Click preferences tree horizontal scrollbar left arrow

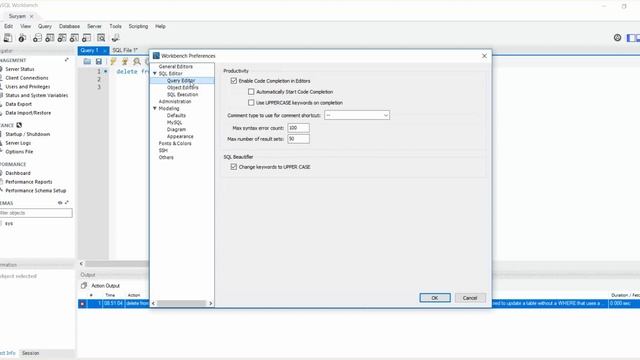(153, 303)
